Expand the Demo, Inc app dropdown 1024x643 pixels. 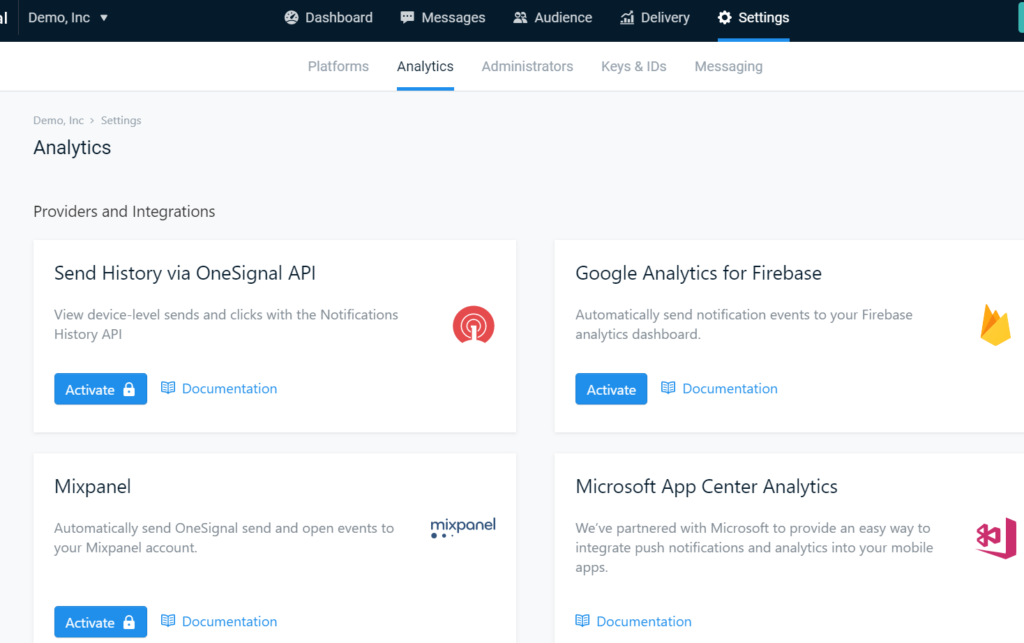pos(68,18)
